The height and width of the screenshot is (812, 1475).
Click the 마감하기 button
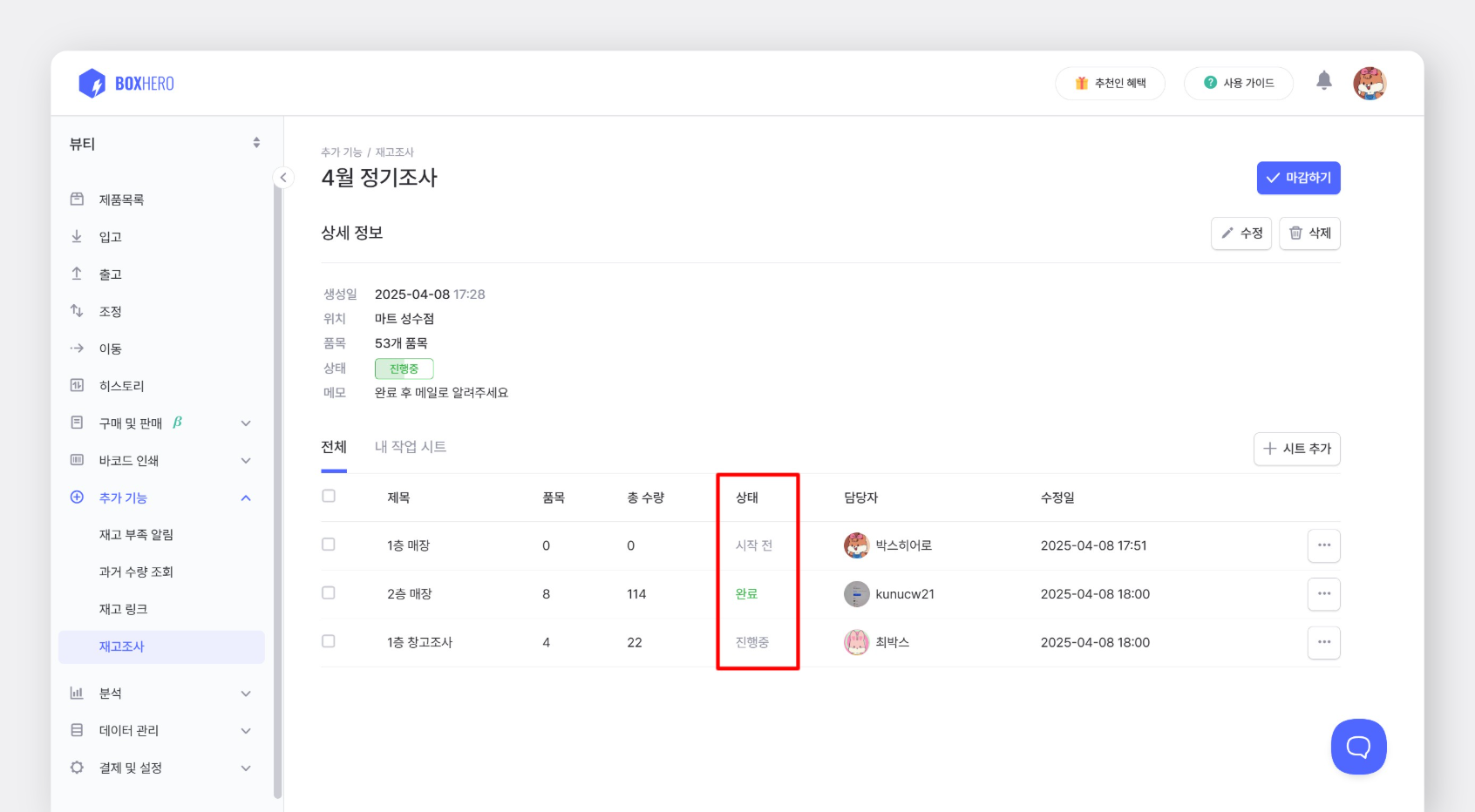pyautogui.click(x=1297, y=178)
